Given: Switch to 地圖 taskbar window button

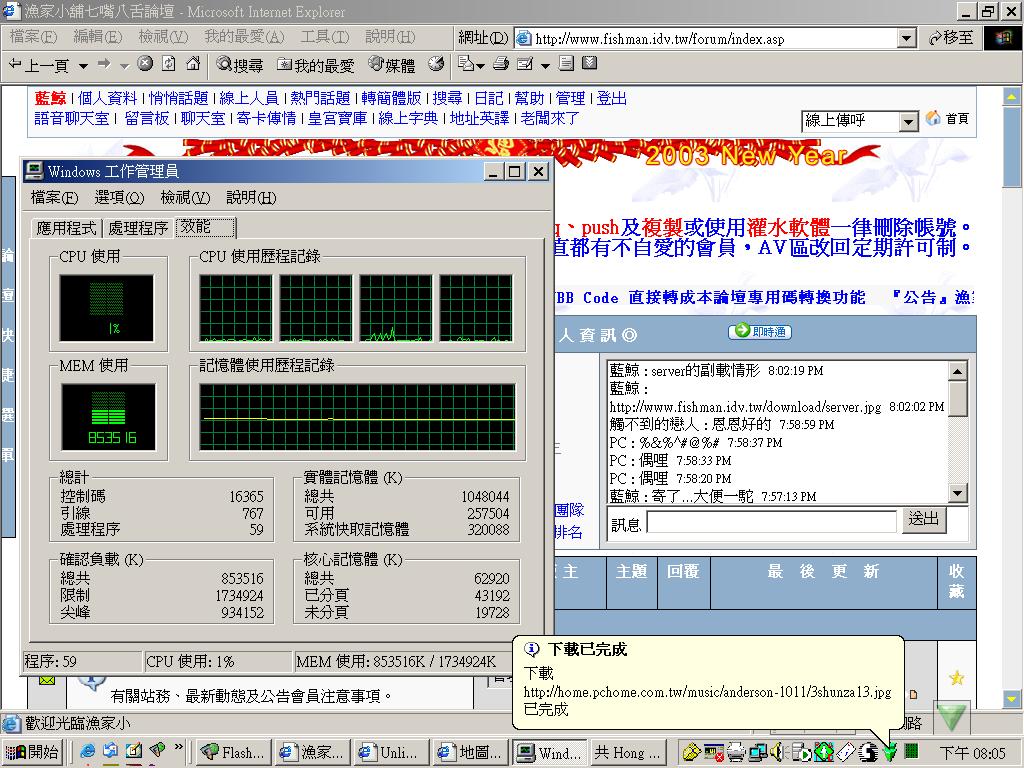Looking at the screenshot, I should pos(470,752).
